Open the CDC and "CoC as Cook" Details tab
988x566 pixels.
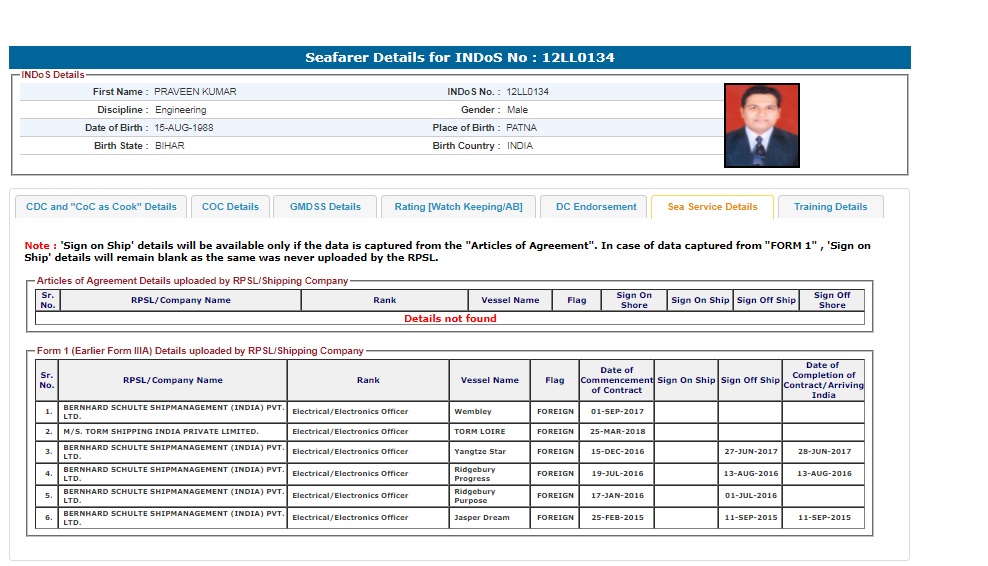[x=101, y=207]
